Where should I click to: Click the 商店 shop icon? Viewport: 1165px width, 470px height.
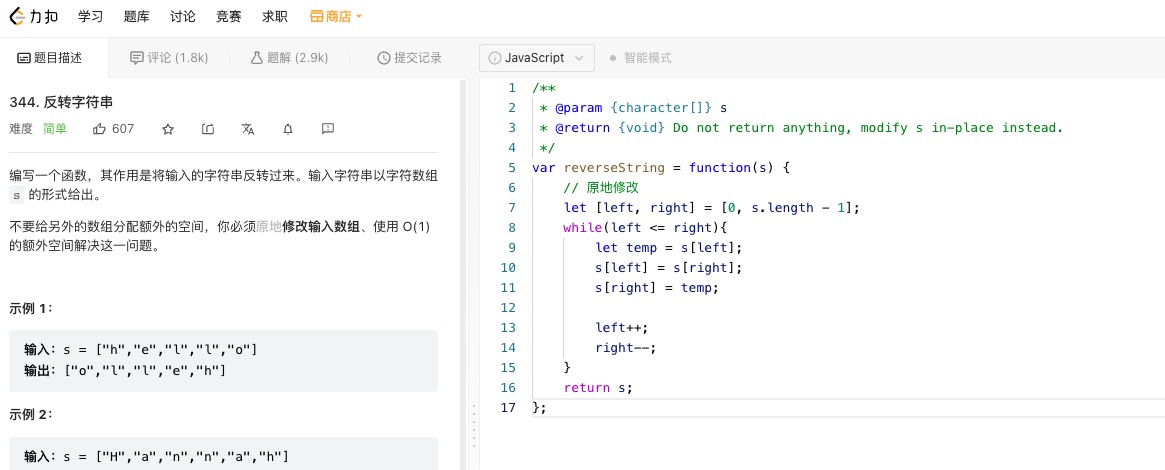point(317,16)
